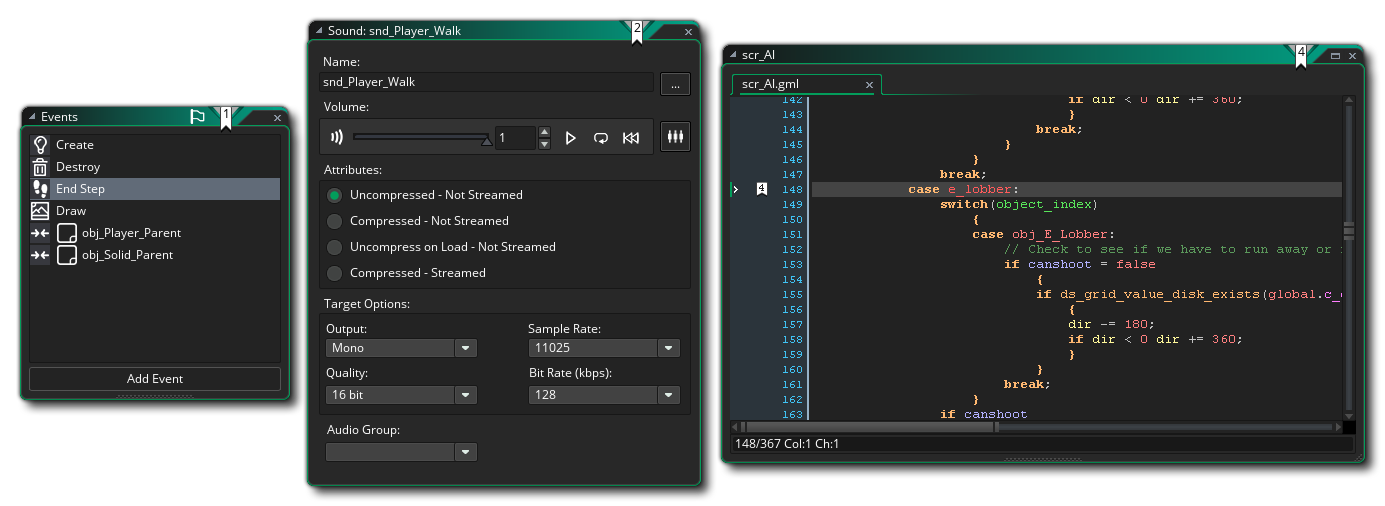Rewind the sound preview to start
The height and width of the screenshot is (506, 1385).
631,138
